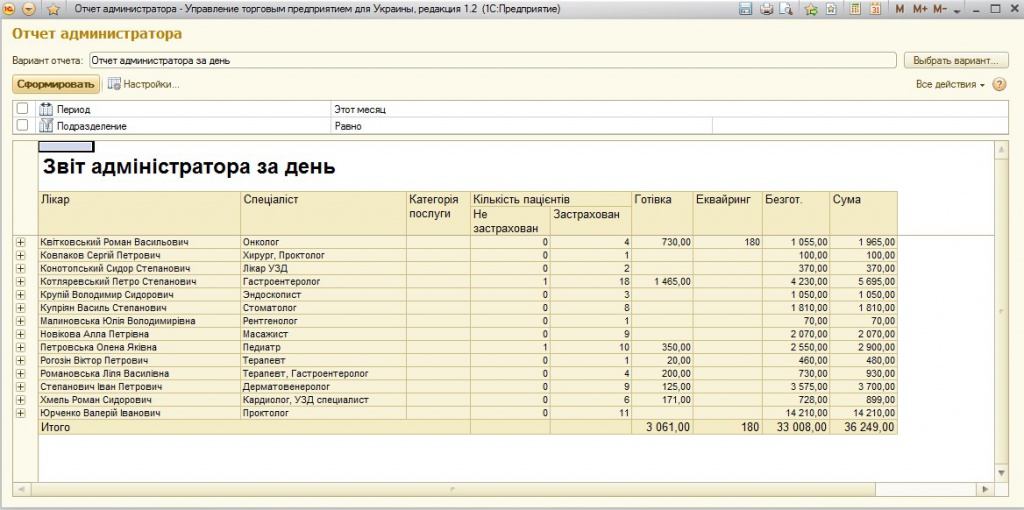Expand the Конотопський Сидор Степанович row
Screen dimensions: 1024x510
coord(20,268)
